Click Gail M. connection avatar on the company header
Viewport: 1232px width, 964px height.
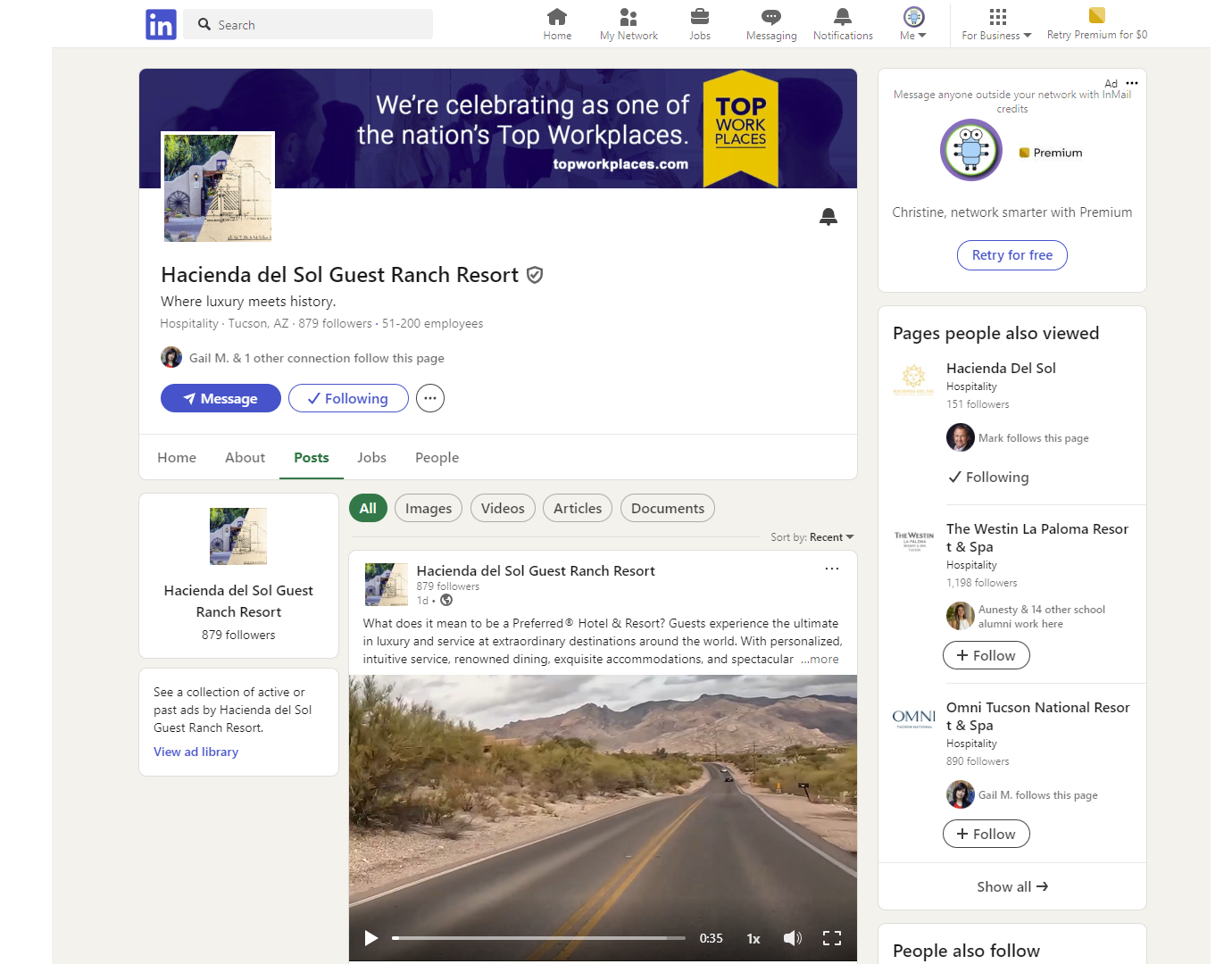[171, 357]
